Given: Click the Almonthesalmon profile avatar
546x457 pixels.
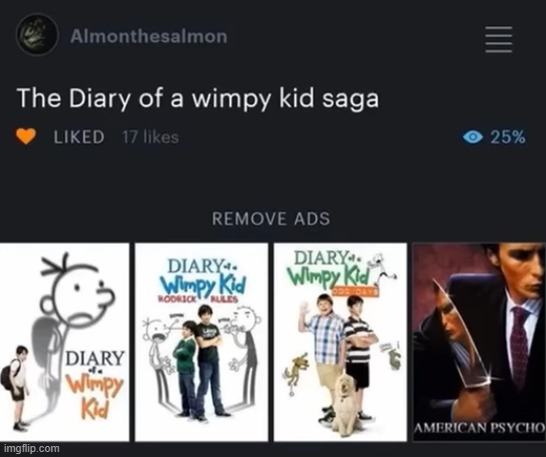Looking at the screenshot, I should tap(37, 34).
